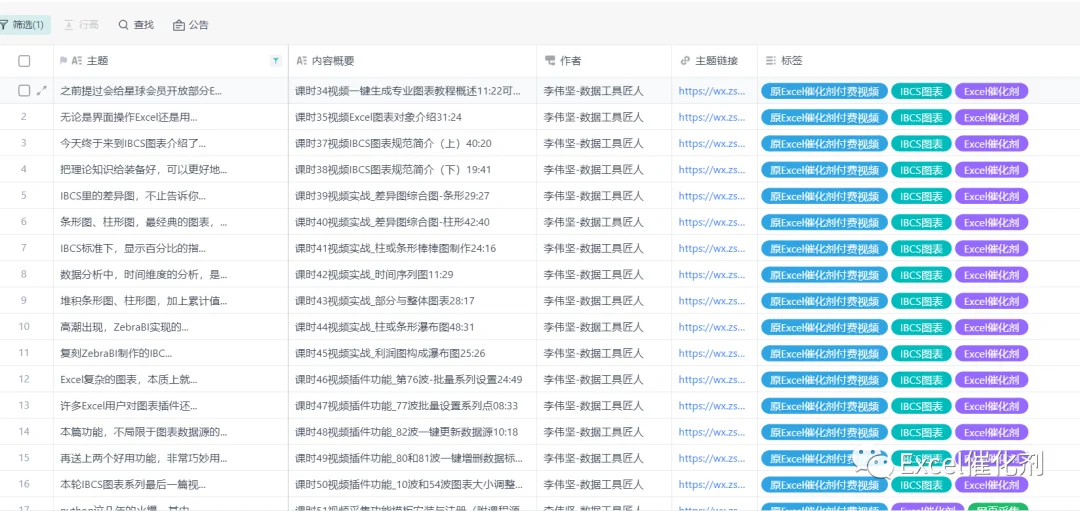Toggle the select-all checkbox in header
1080x511 pixels.
pos(24,61)
